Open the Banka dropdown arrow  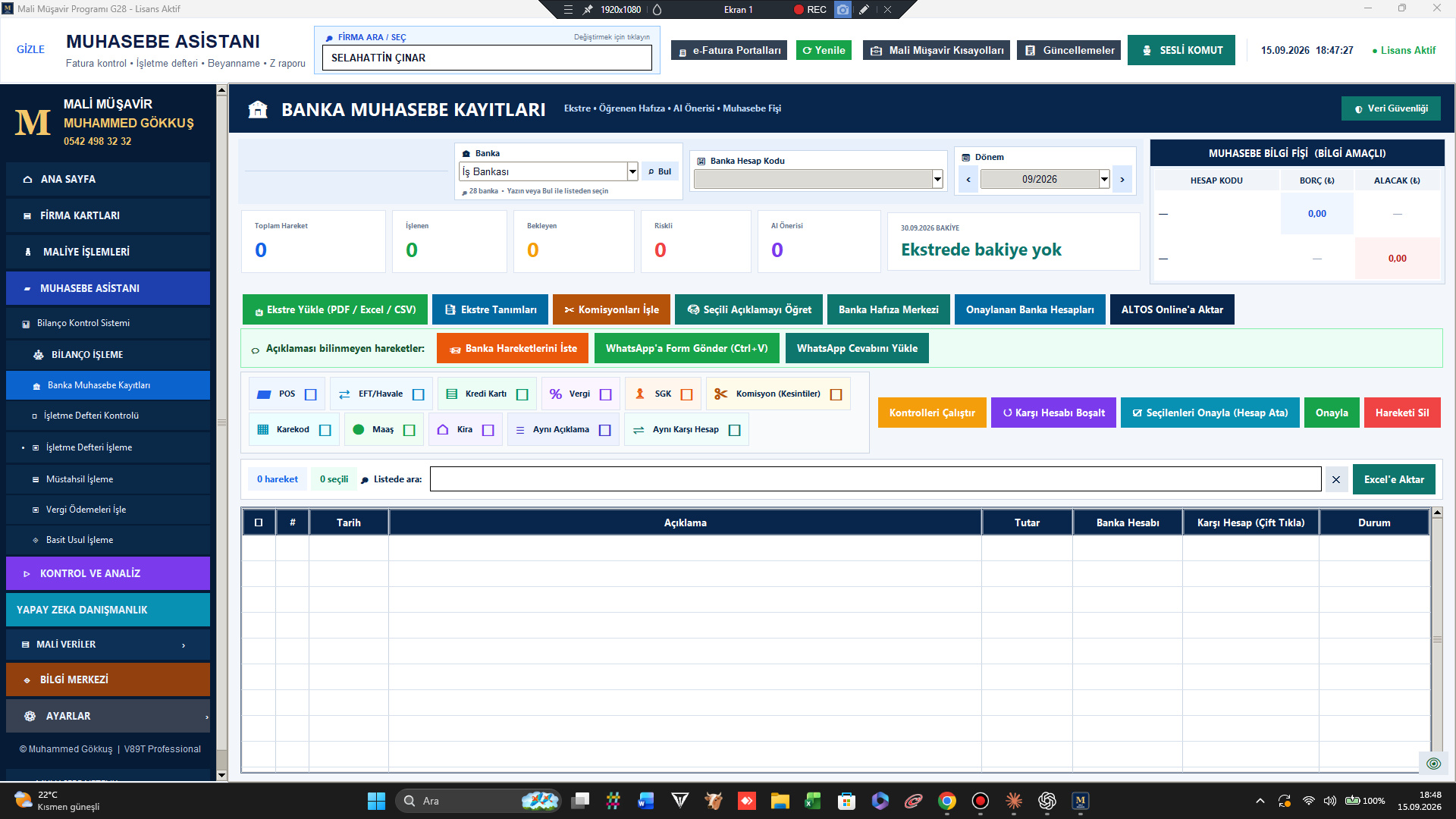632,171
